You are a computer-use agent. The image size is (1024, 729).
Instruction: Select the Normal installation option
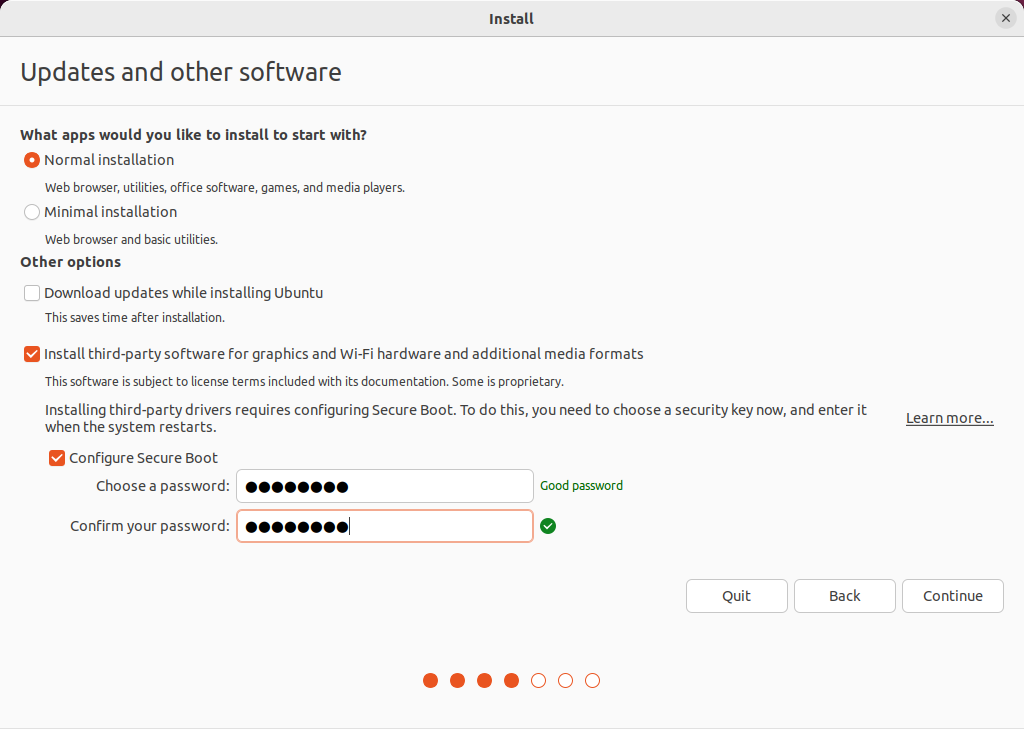point(32,160)
